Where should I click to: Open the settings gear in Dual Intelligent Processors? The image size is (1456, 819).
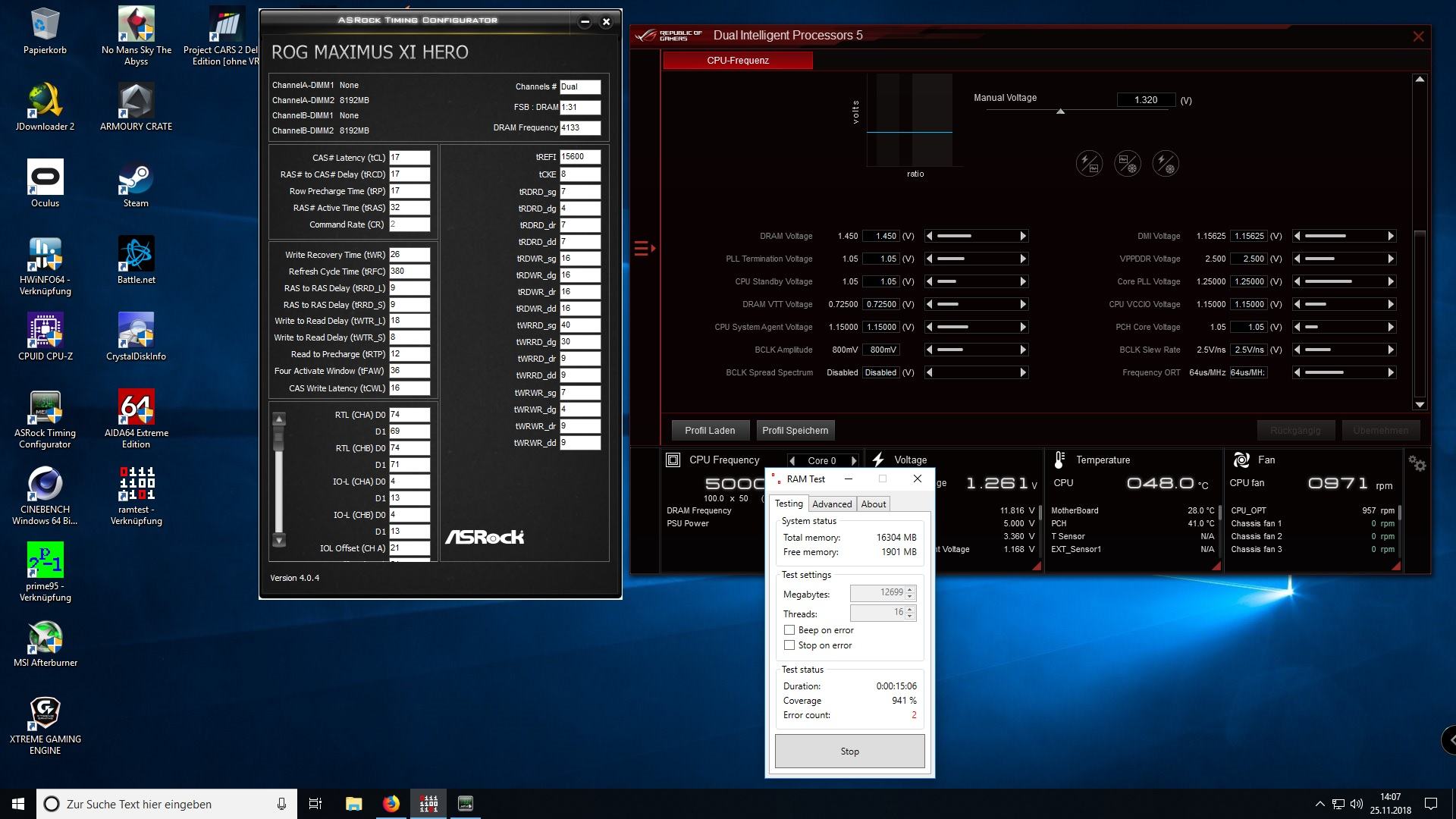(x=1417, y=463)
